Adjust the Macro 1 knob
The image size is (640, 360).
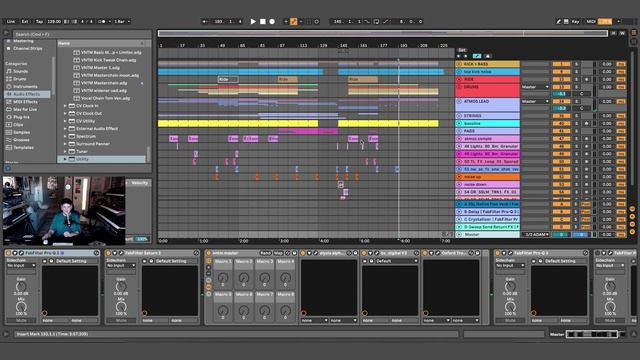(223, 278)
